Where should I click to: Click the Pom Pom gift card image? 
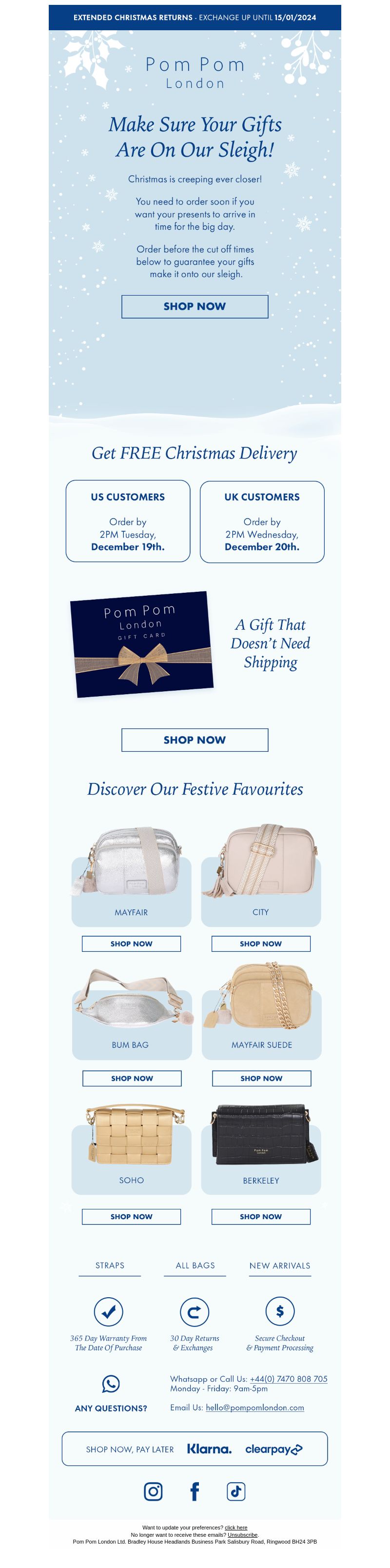(x=142, y=644)
